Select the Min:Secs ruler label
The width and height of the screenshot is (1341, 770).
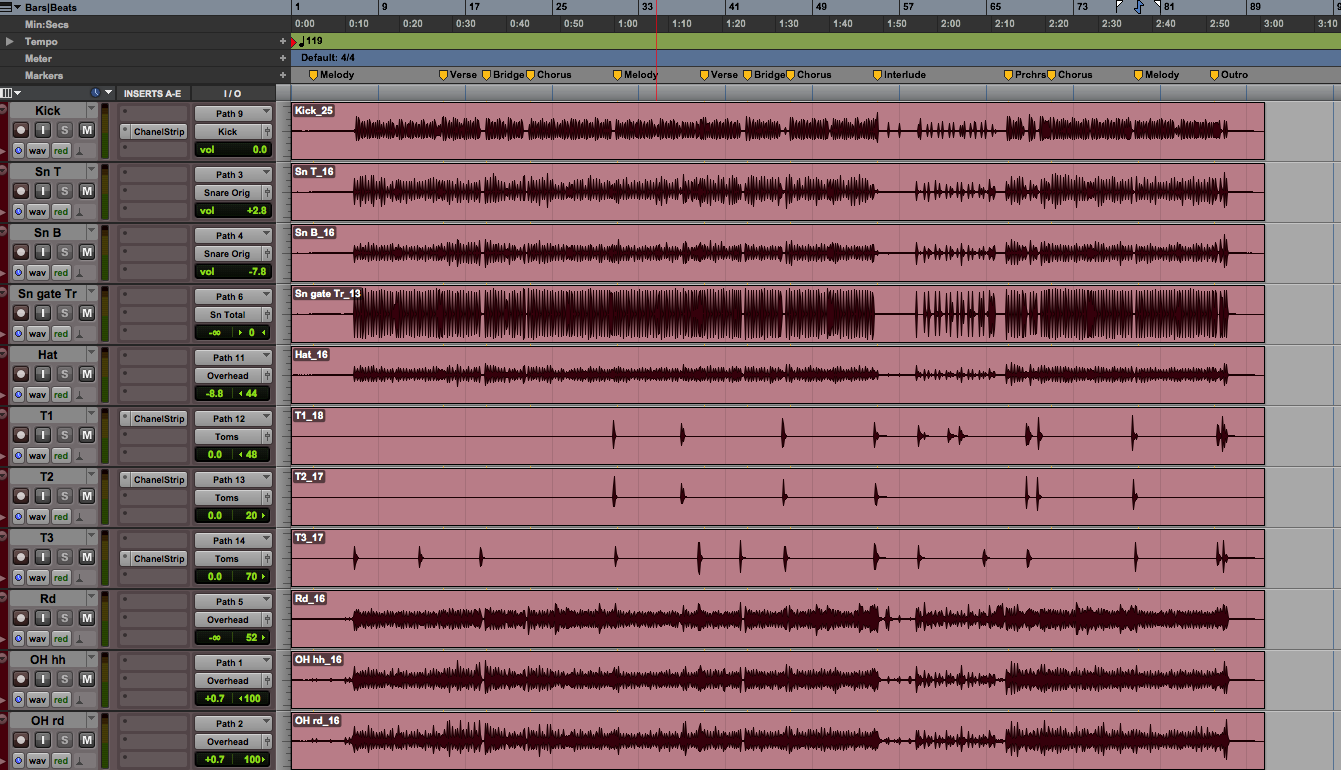point(46,24)
